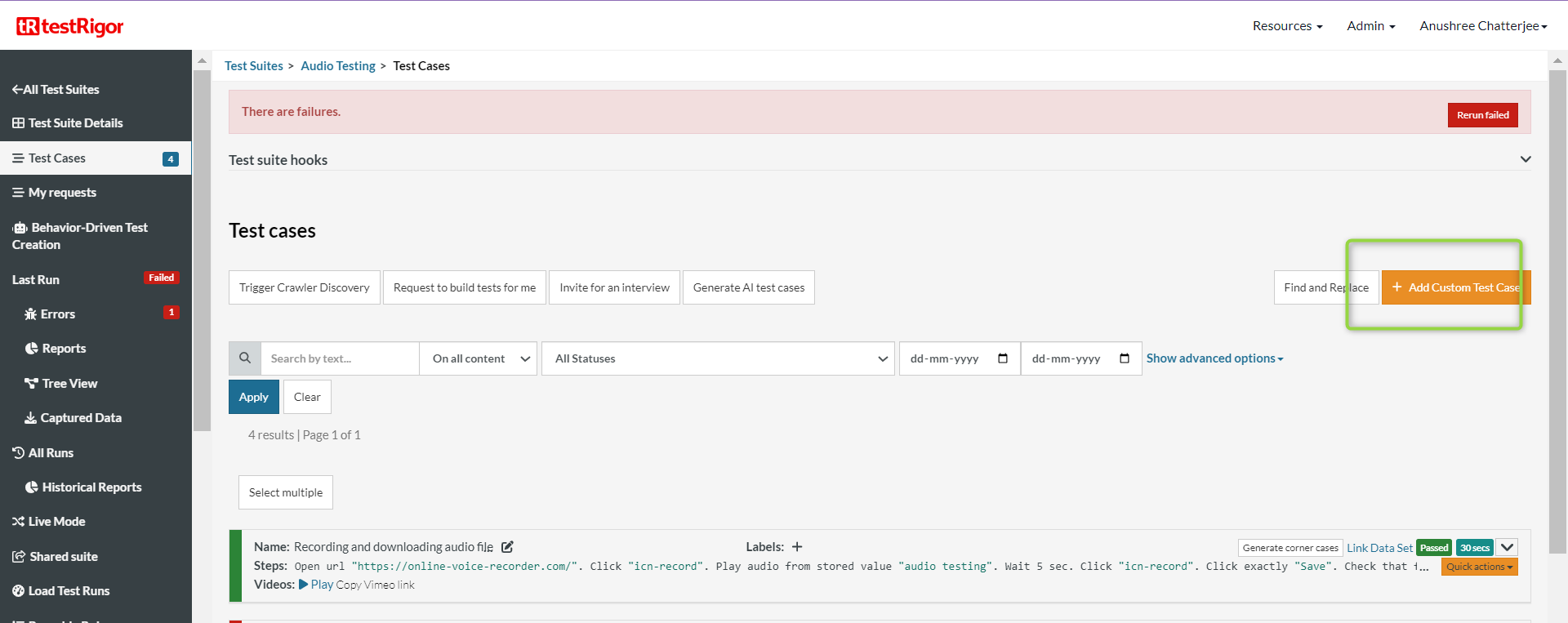Click the search magnifier icon
The height and width of the screenshot is (623, 1568).
245,358
